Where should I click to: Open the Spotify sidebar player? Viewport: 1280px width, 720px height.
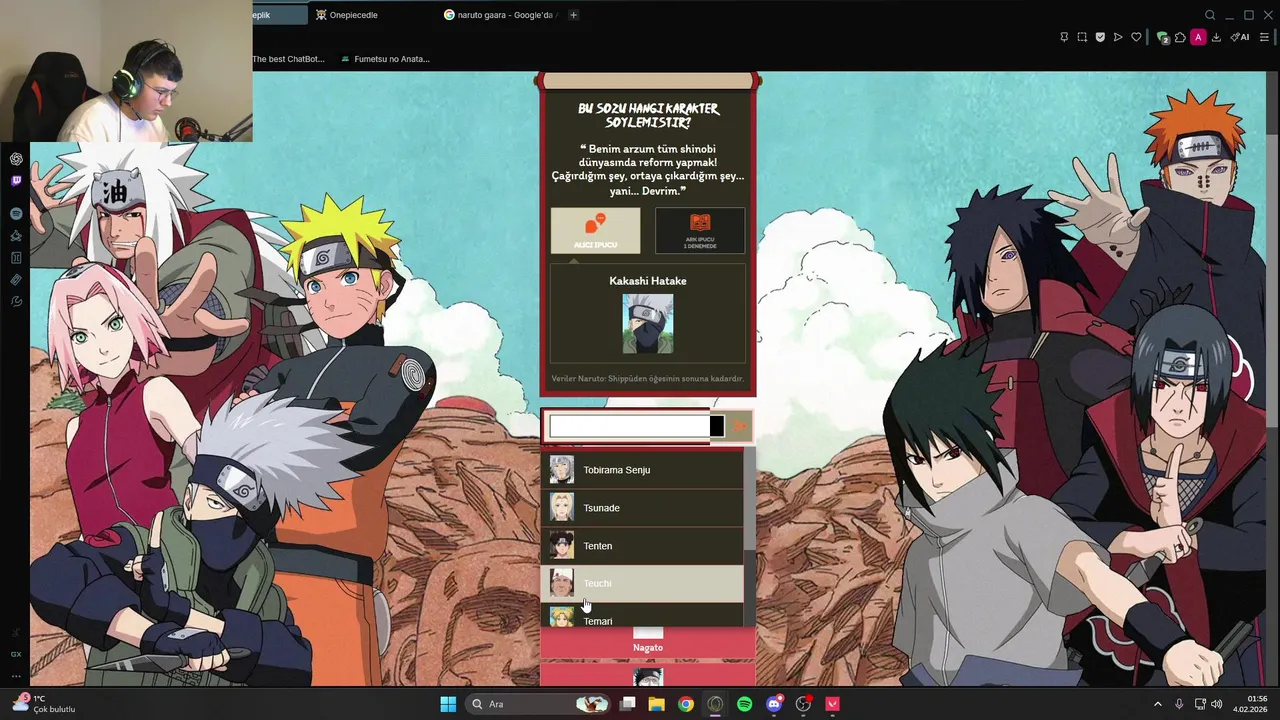pos(16,214)
